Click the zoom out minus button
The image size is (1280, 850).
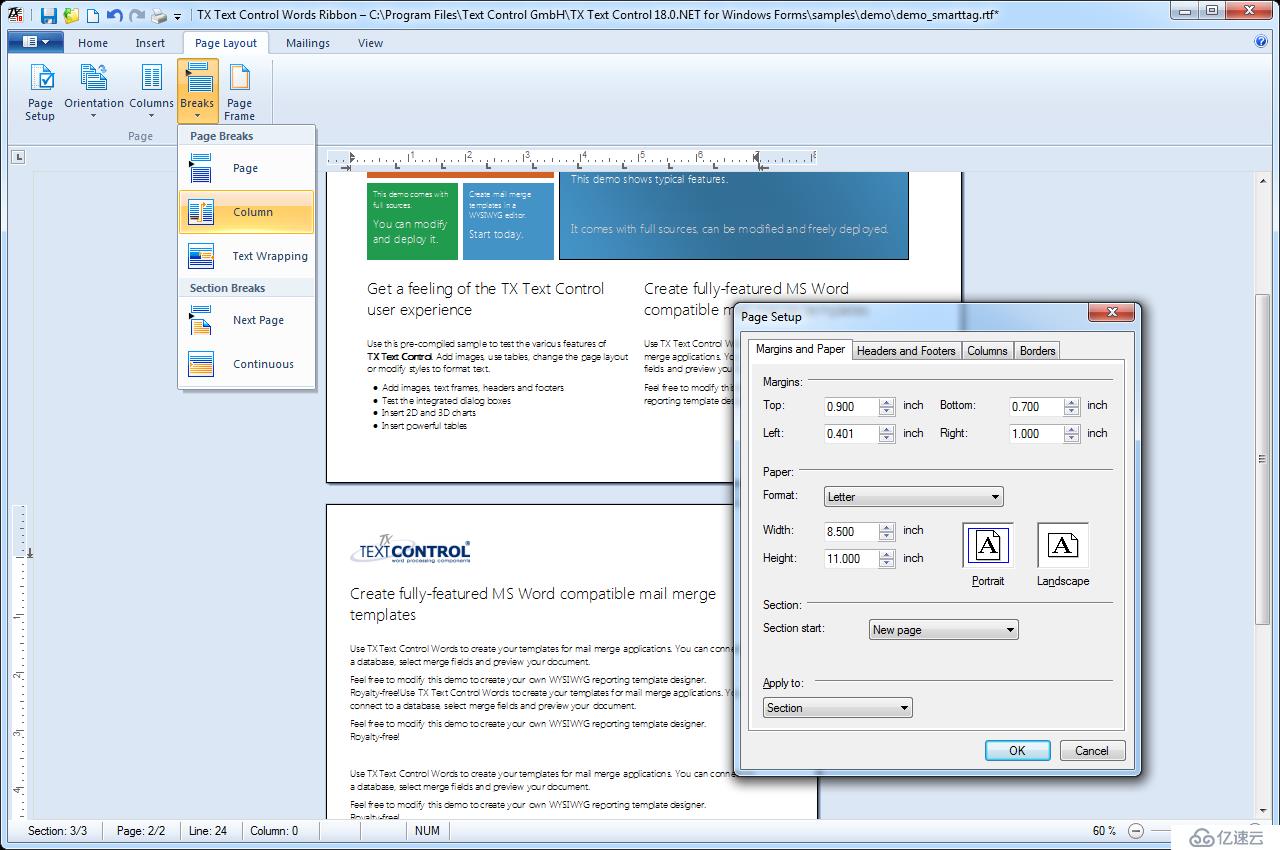(1136, 831)
